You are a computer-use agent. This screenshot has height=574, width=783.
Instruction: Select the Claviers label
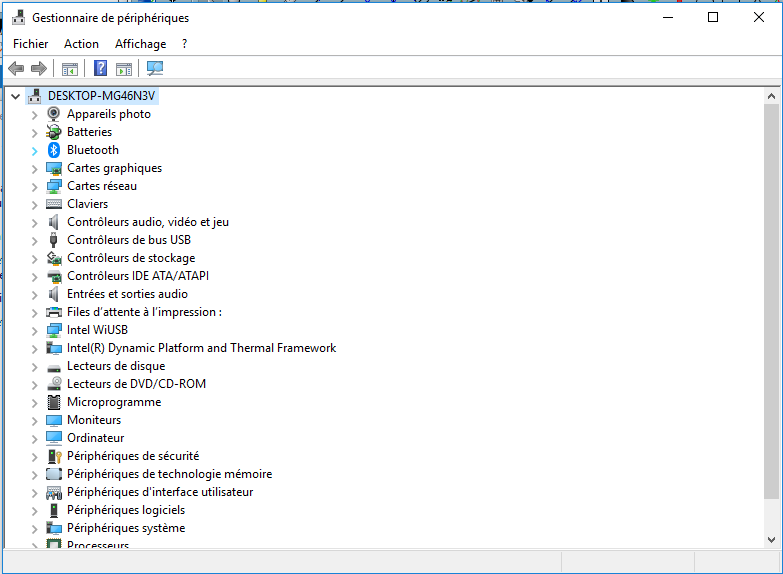(x=87, y=204)
